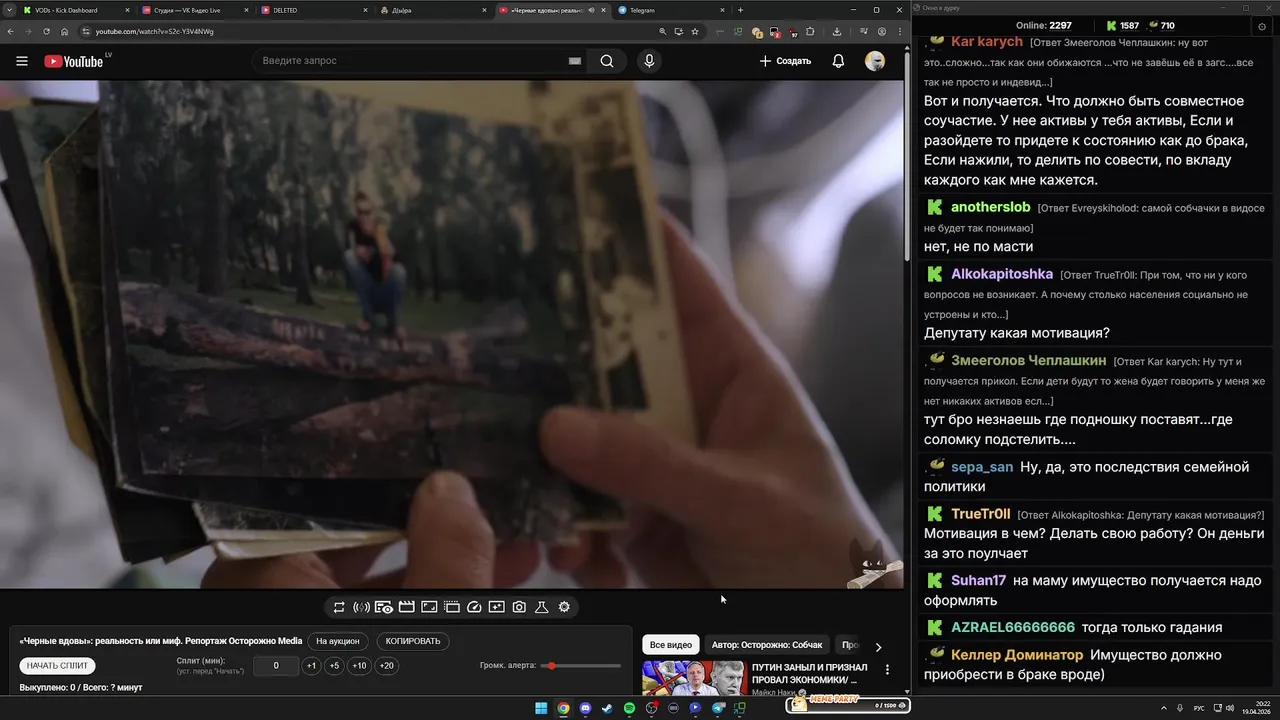Click Келлер Доминатор username in chat

pyautogui.click(x=1017, y=655)
